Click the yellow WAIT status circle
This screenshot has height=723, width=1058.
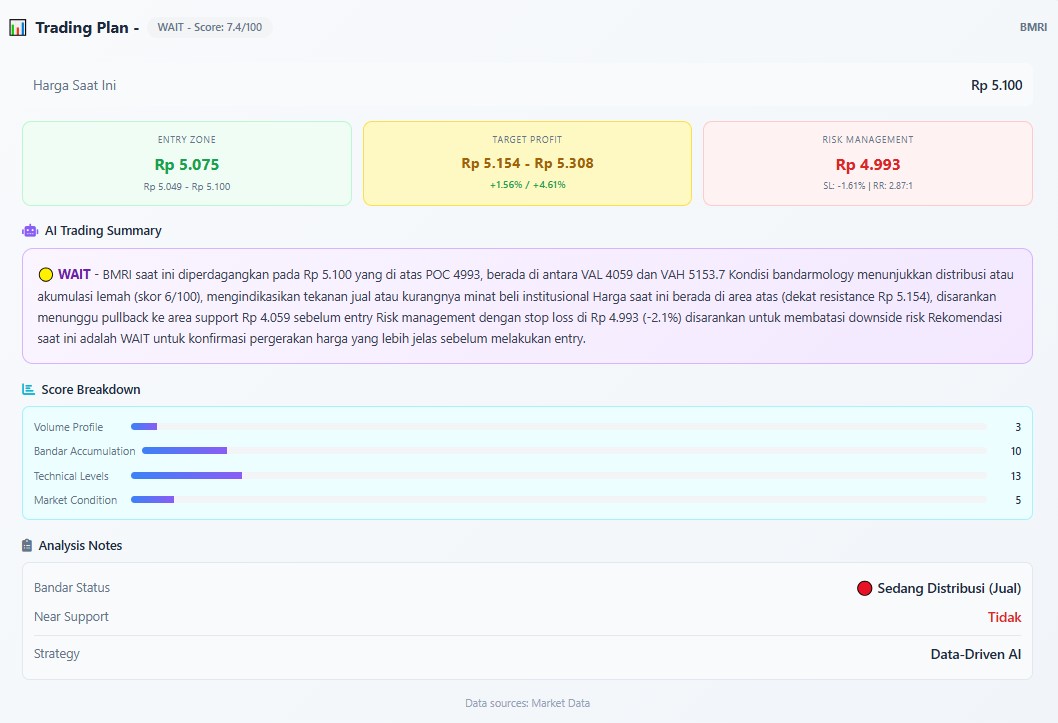click(46, 274)
